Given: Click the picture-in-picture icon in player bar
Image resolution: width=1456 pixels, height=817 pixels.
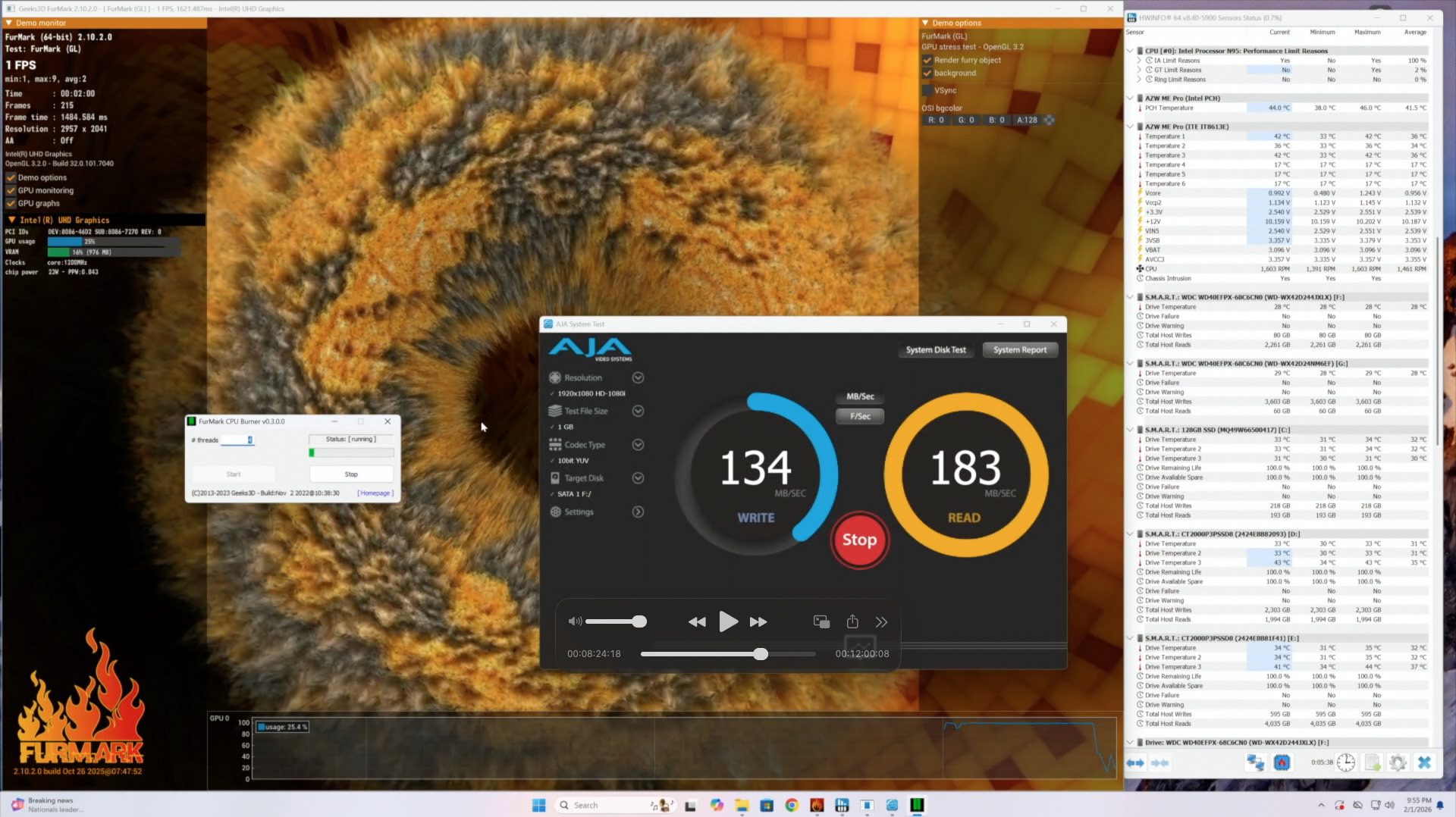Looking at the screenshot, I should click(821, 621).
